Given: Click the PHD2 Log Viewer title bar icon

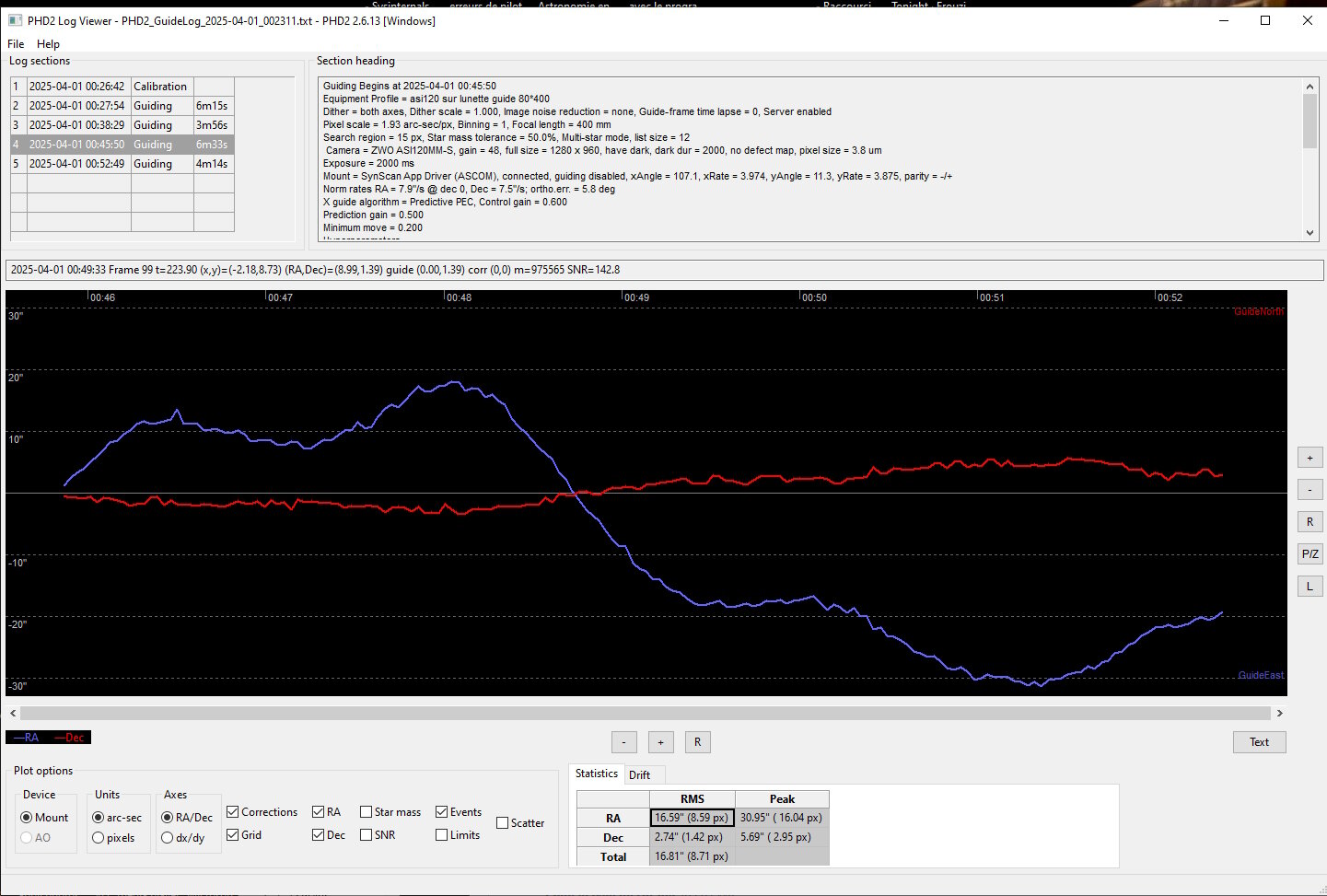Looking at the screenshot, I should [15, 20].
